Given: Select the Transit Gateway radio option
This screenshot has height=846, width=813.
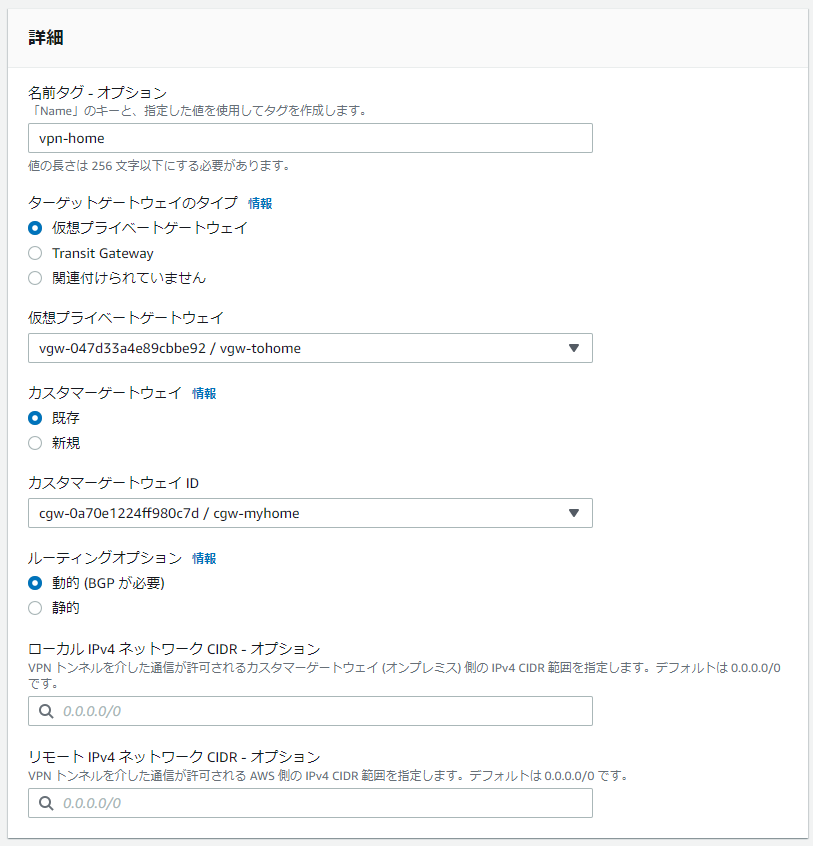Looking at the screenshot, I should [36, 253].
